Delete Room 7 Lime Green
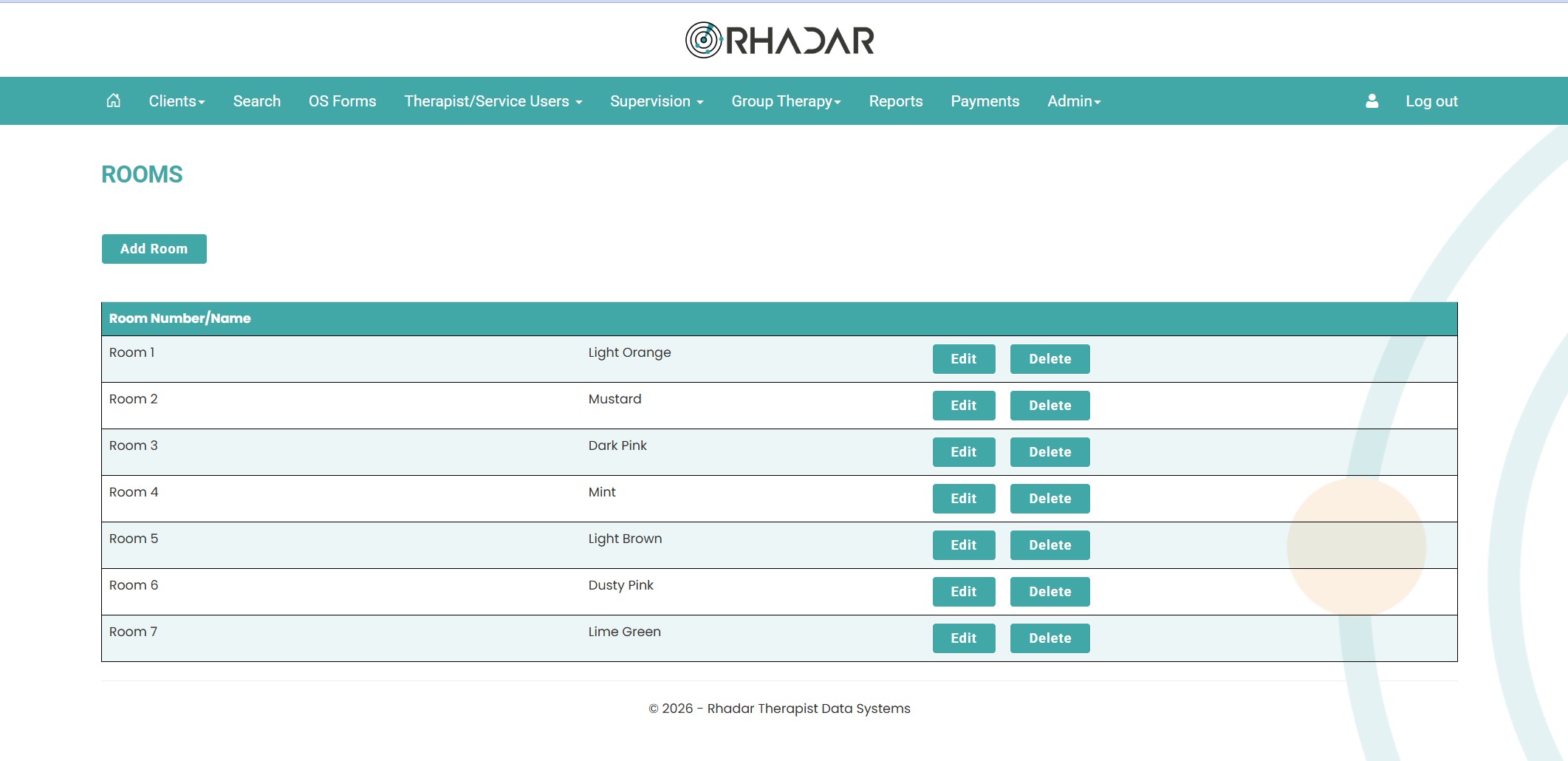 point(1050,638)
